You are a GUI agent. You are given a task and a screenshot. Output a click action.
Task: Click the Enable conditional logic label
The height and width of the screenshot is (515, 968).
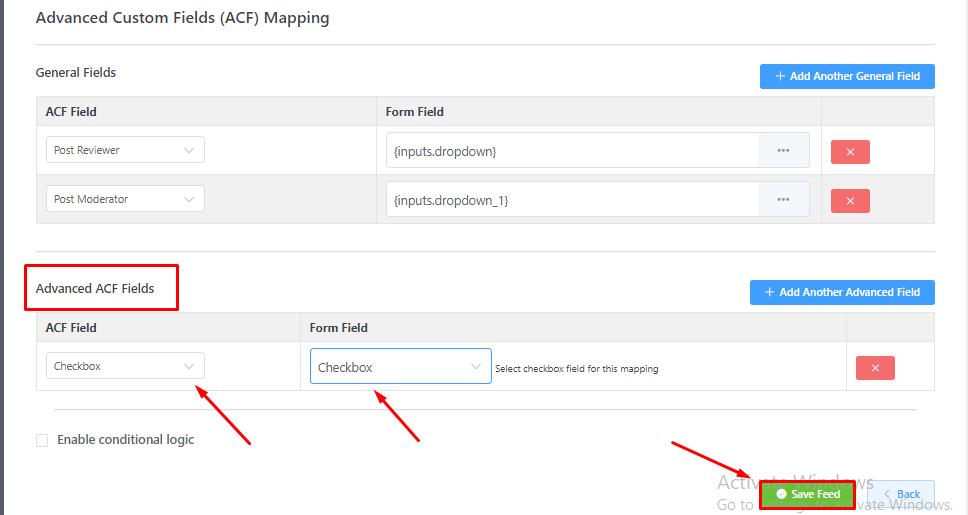coord(126,440)
